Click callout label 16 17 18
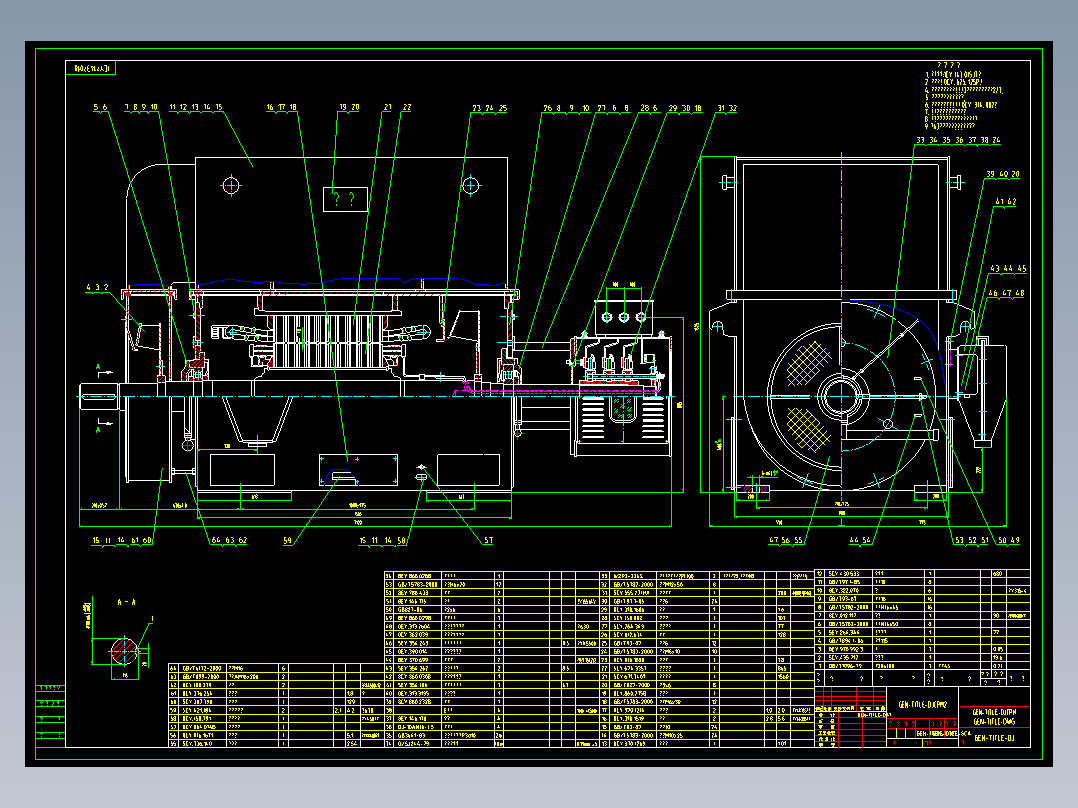The height and width of the screenshot is (808, 1078). pyautogui.click(x=281, y=107)
